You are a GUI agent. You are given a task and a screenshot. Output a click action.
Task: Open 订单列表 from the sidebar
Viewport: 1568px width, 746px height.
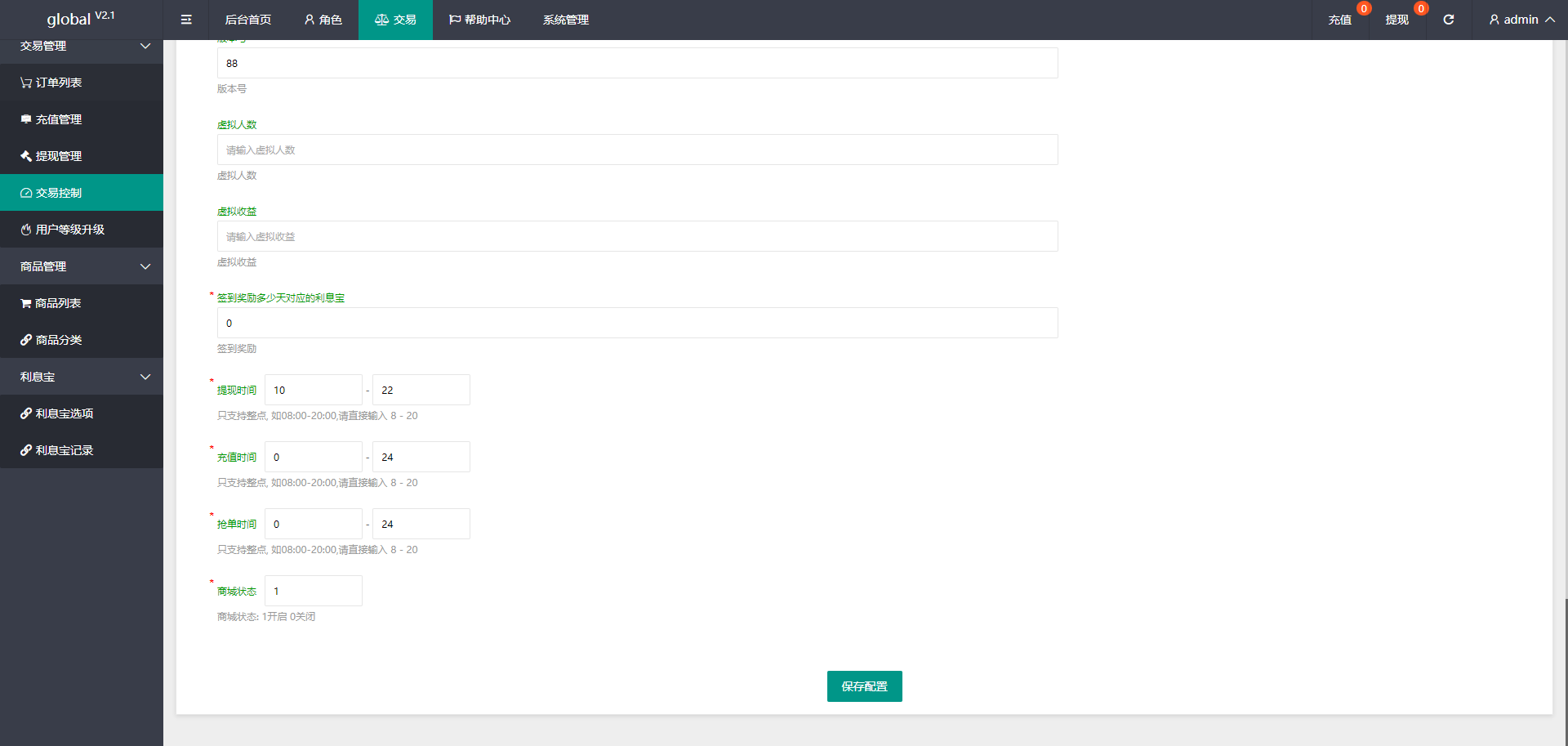[82, 83]
